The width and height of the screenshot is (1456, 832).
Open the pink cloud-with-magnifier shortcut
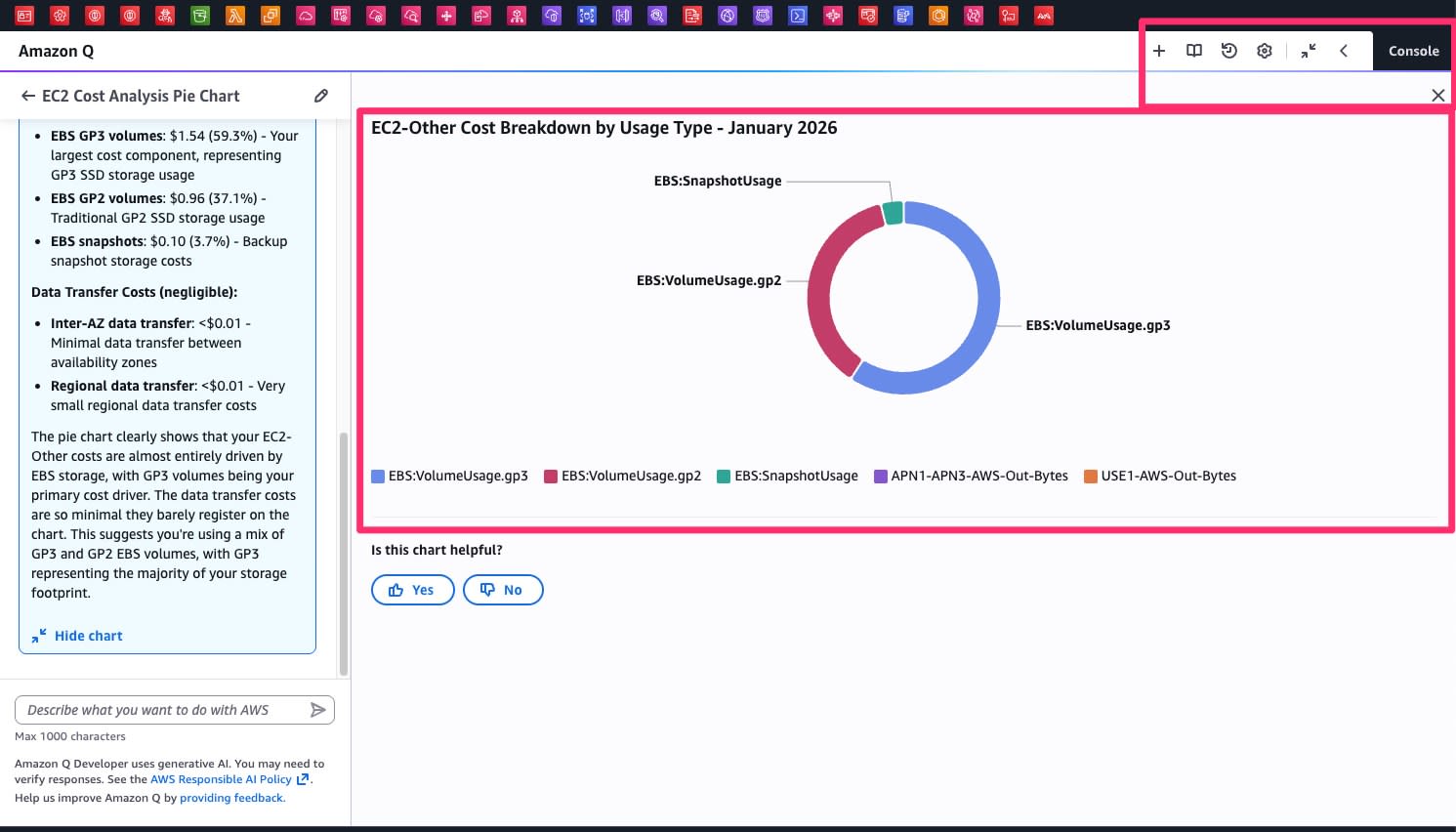[411, 16]
